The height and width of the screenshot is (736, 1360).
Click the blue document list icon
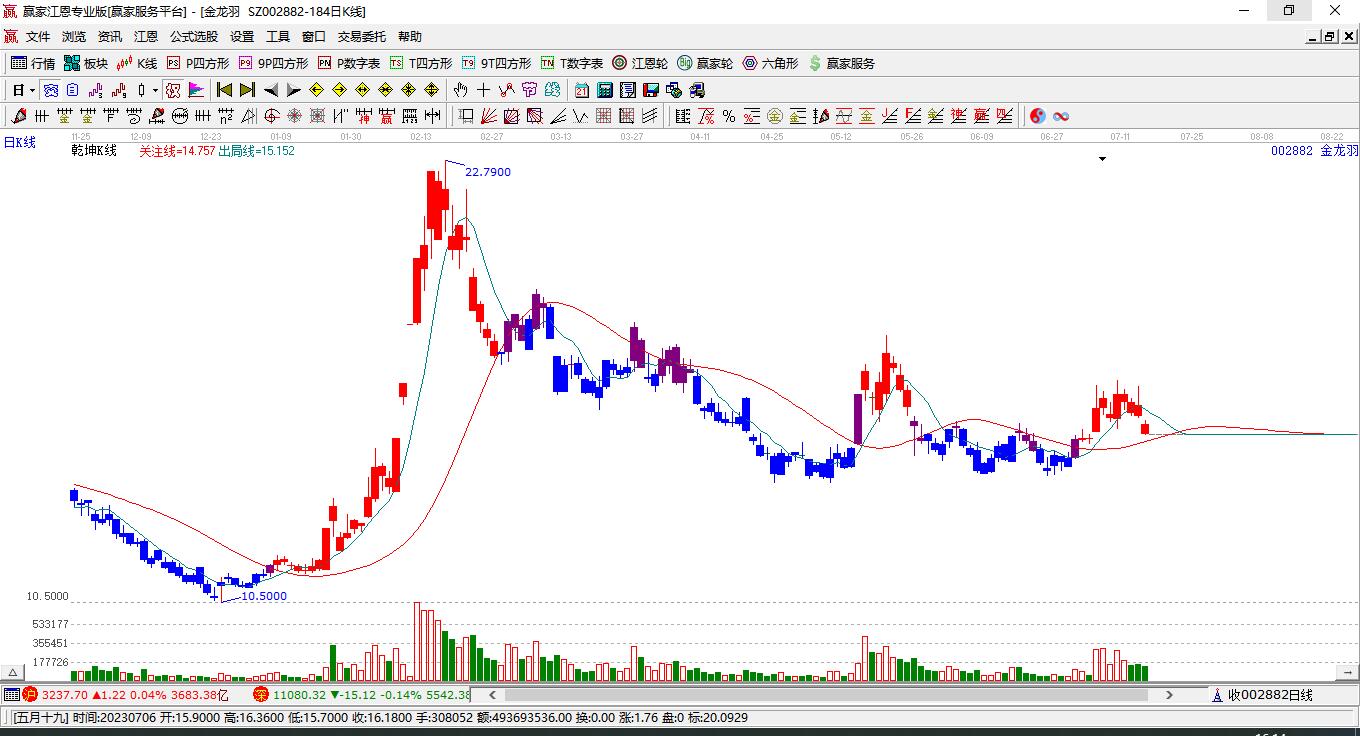[x=72, y=90]
